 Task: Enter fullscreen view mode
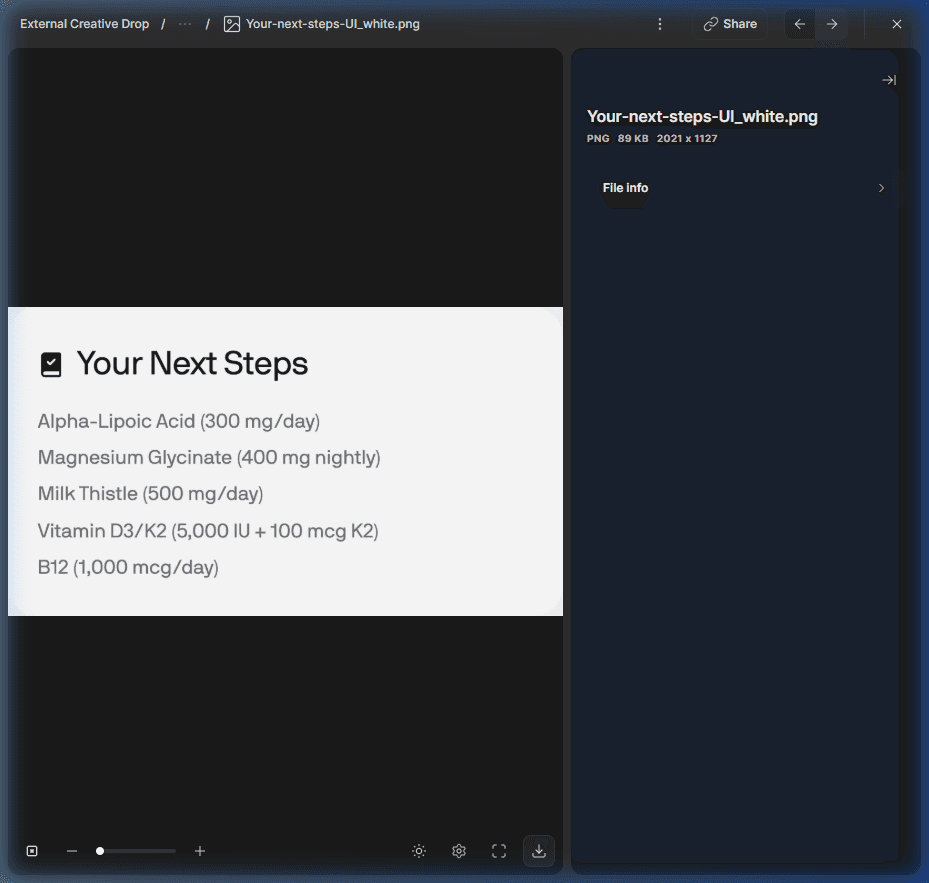[499, 851]
